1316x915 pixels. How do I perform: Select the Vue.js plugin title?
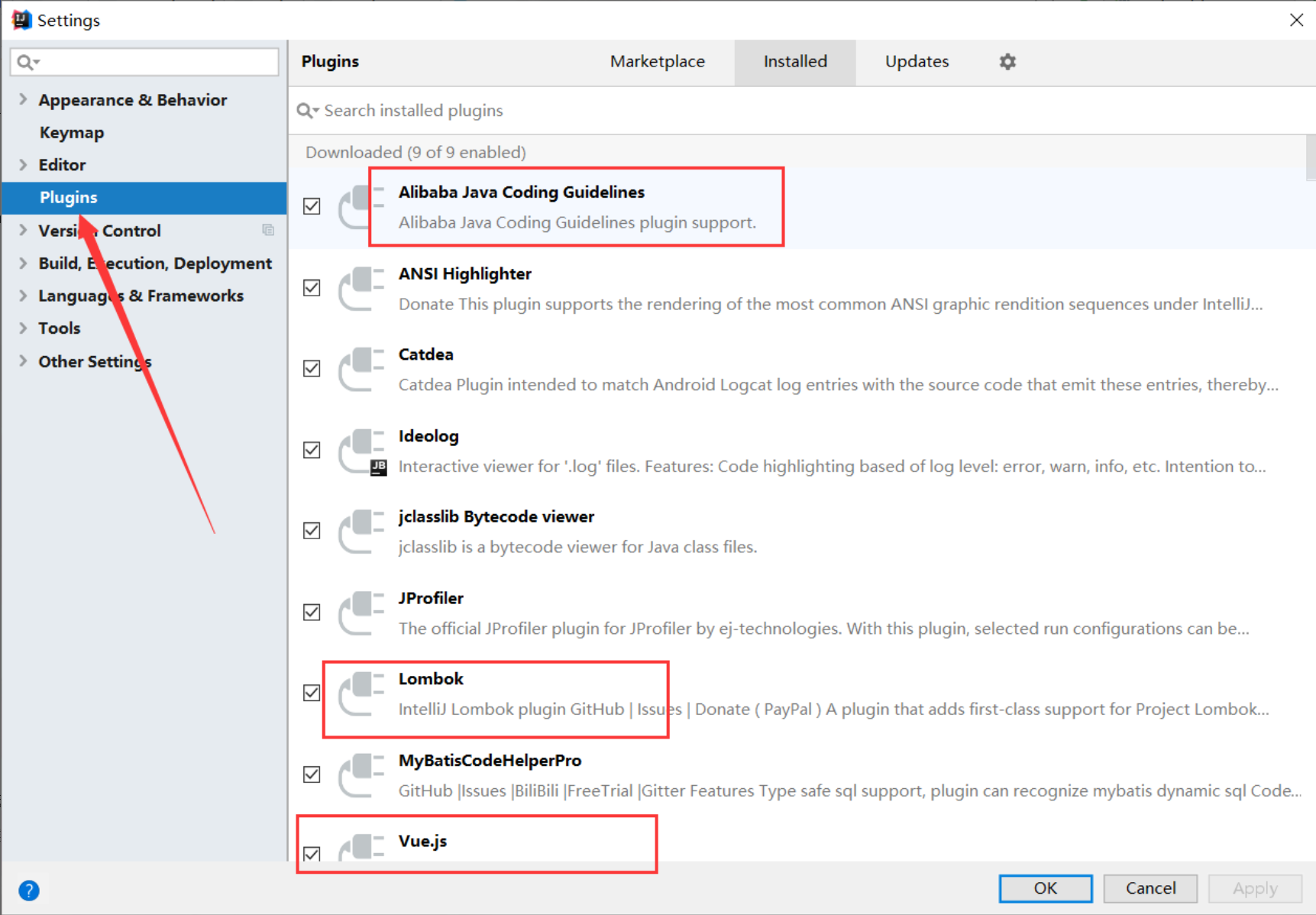pos(422,841)
